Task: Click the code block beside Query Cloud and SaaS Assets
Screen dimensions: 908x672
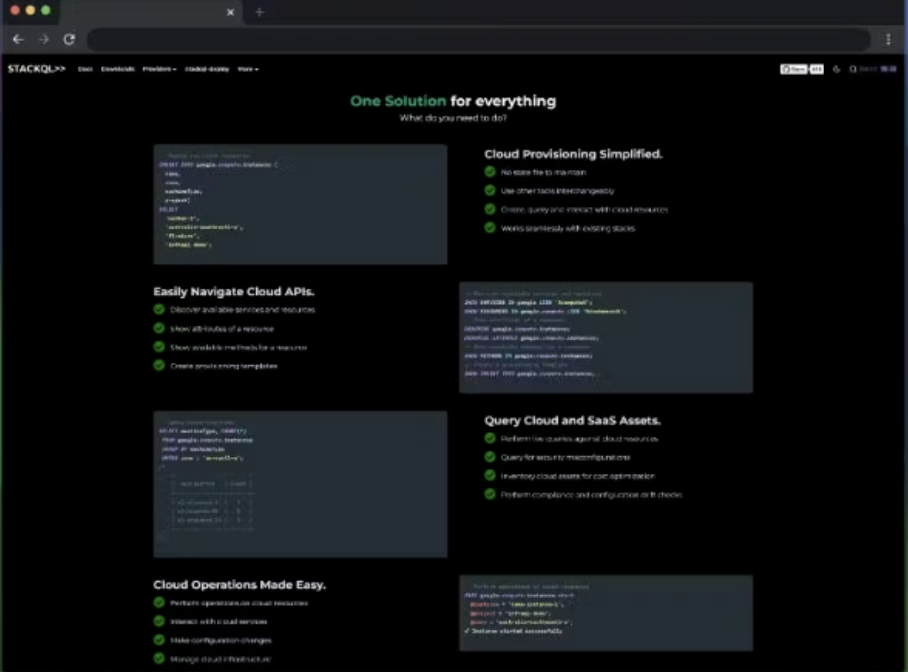Action: point(300,484)
